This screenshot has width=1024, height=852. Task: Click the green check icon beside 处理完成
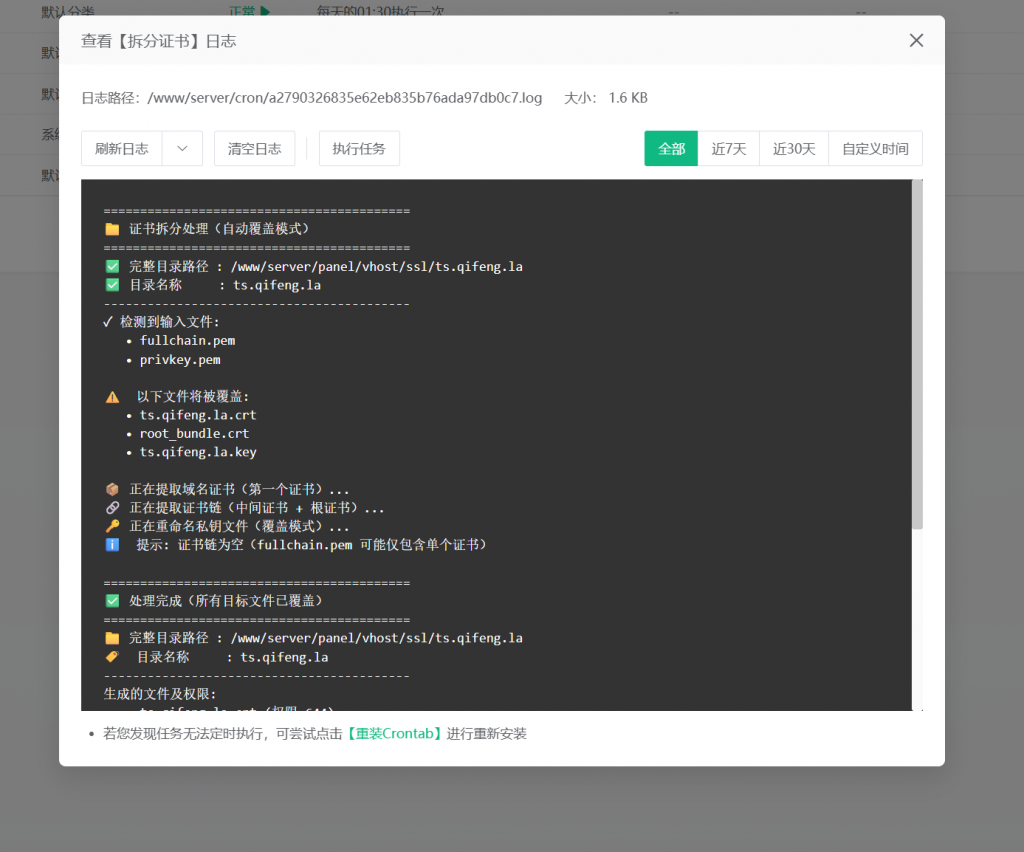[112, 601]
